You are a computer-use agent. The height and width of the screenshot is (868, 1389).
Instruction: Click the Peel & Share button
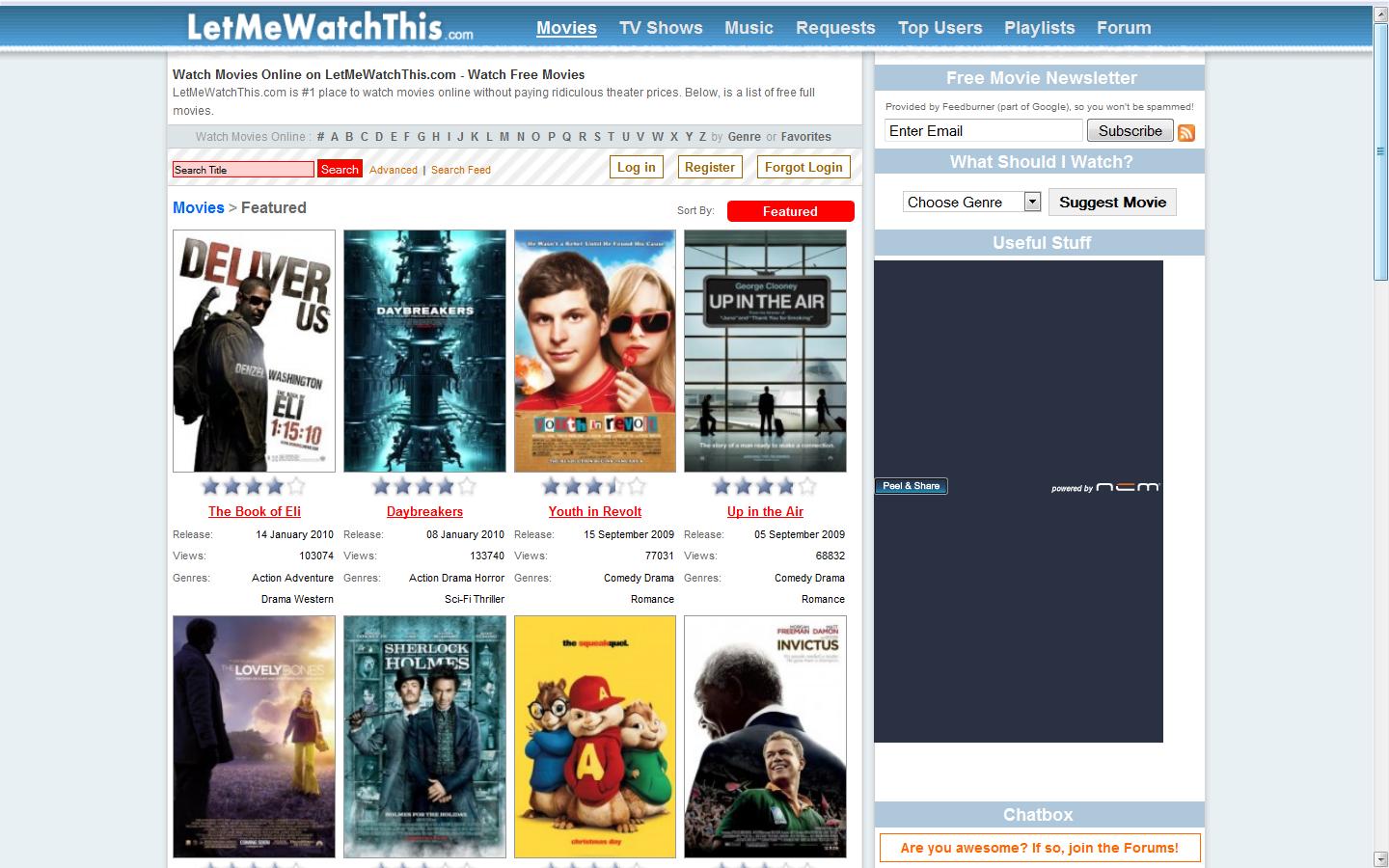tap(912, 486)
